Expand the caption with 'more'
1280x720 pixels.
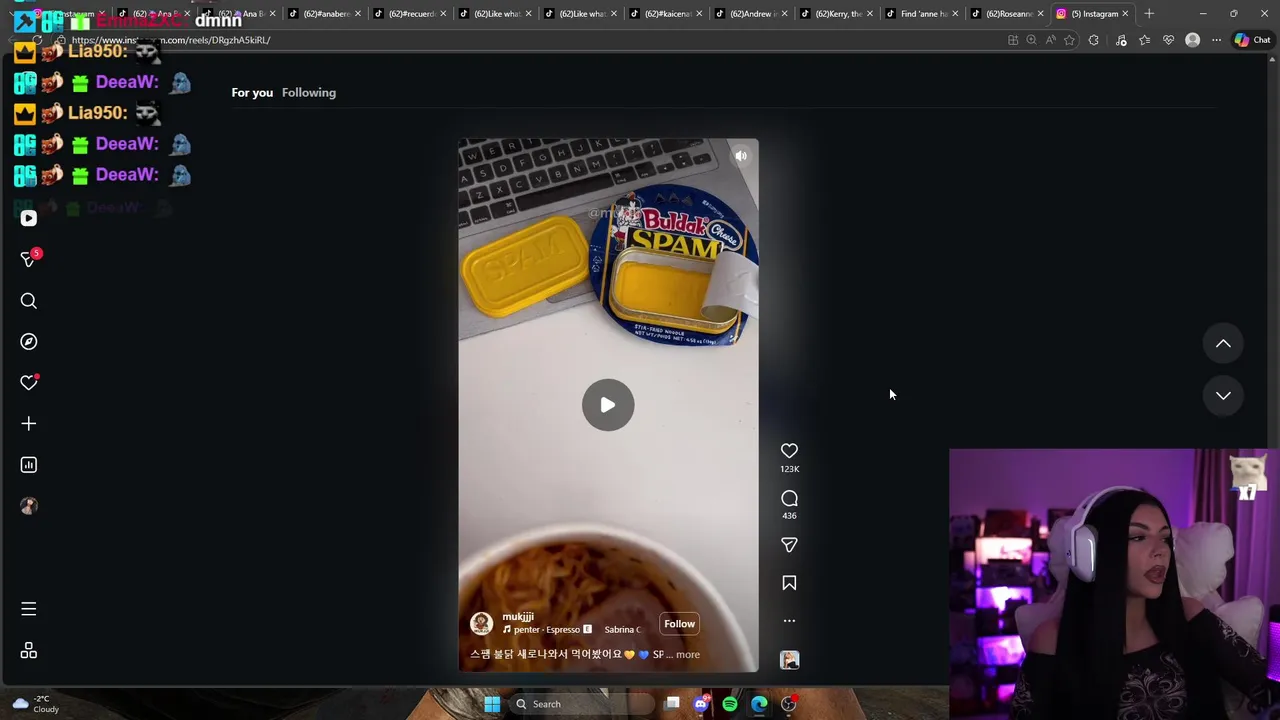(x=688, y=654)
